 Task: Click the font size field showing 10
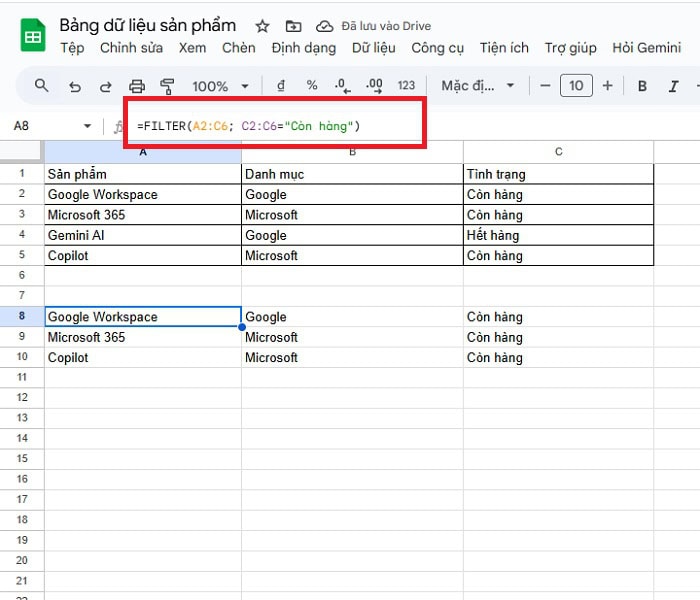[576, 85]
